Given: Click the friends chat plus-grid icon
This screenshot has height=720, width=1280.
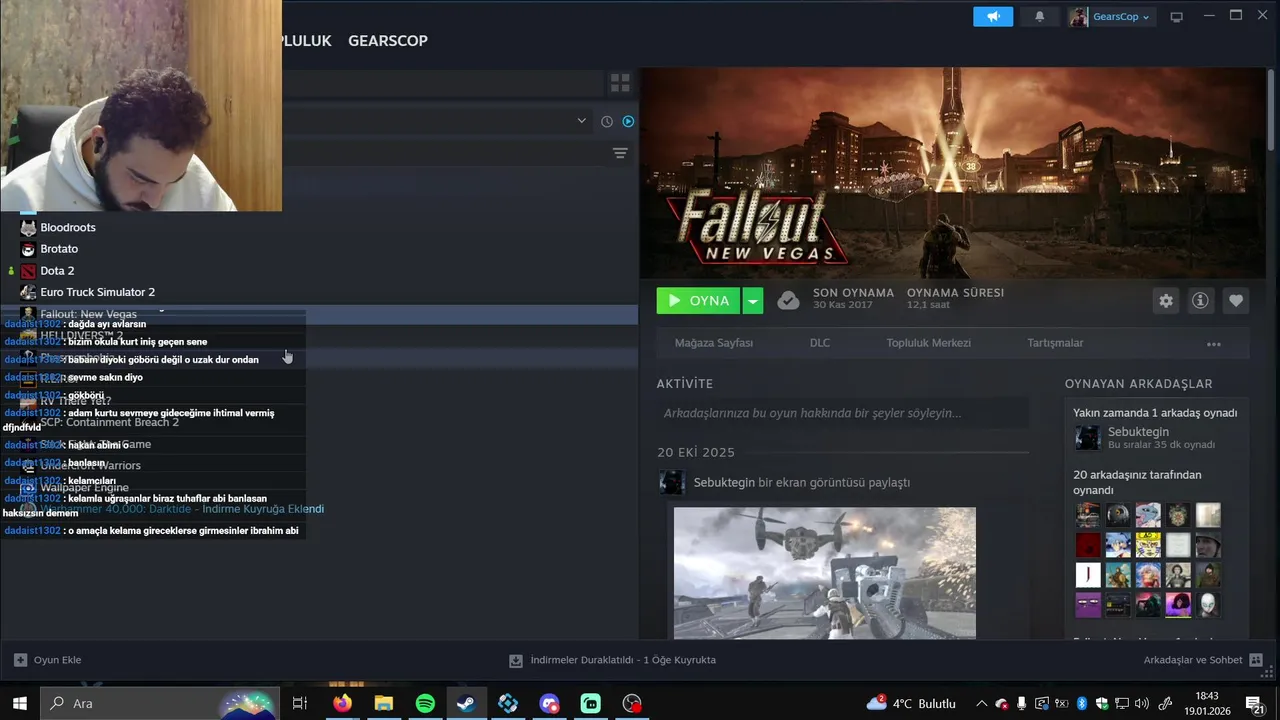Looking at the screenshot, I should click(1256, 660).
